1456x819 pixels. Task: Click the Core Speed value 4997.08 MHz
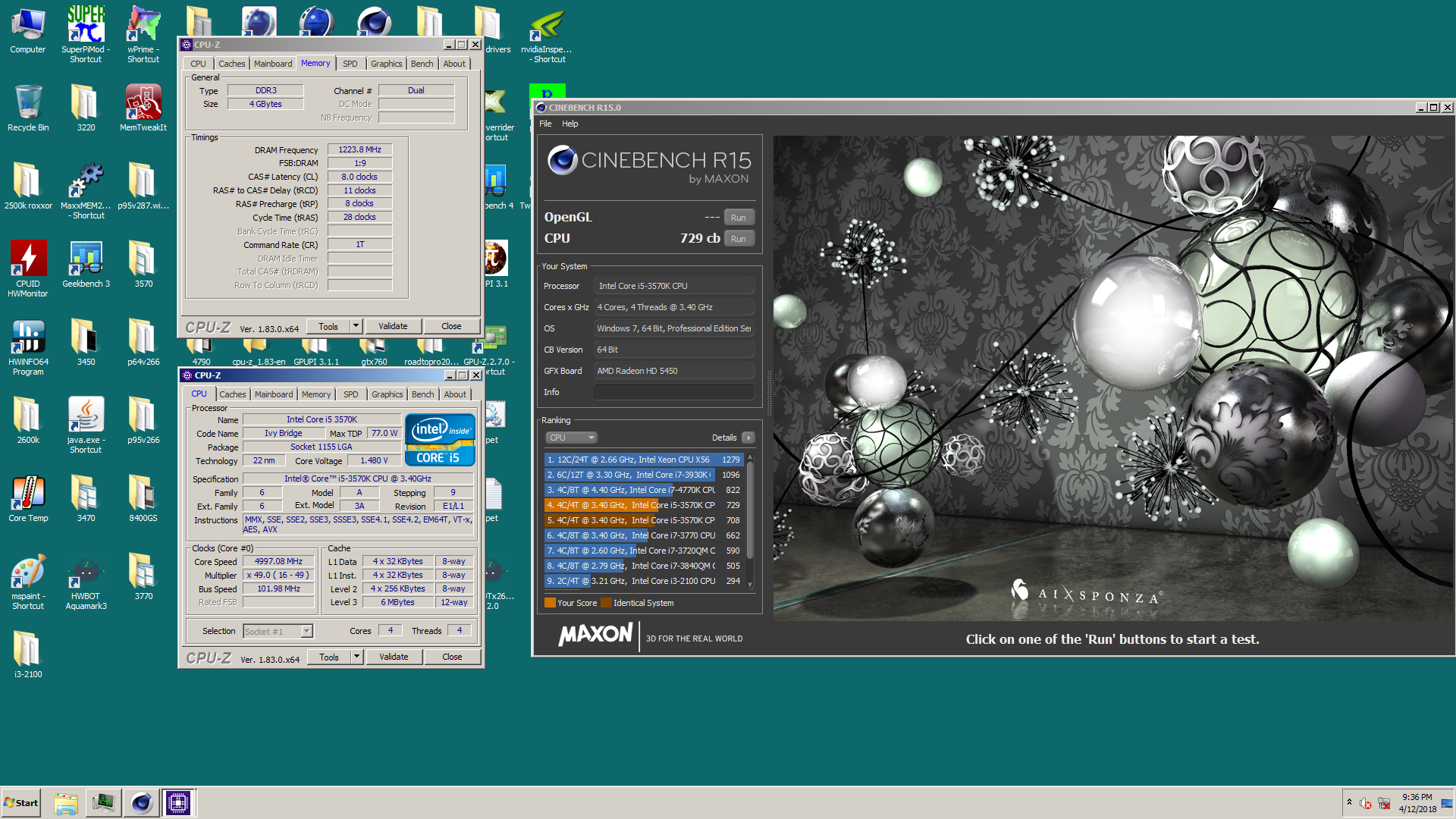278,561
